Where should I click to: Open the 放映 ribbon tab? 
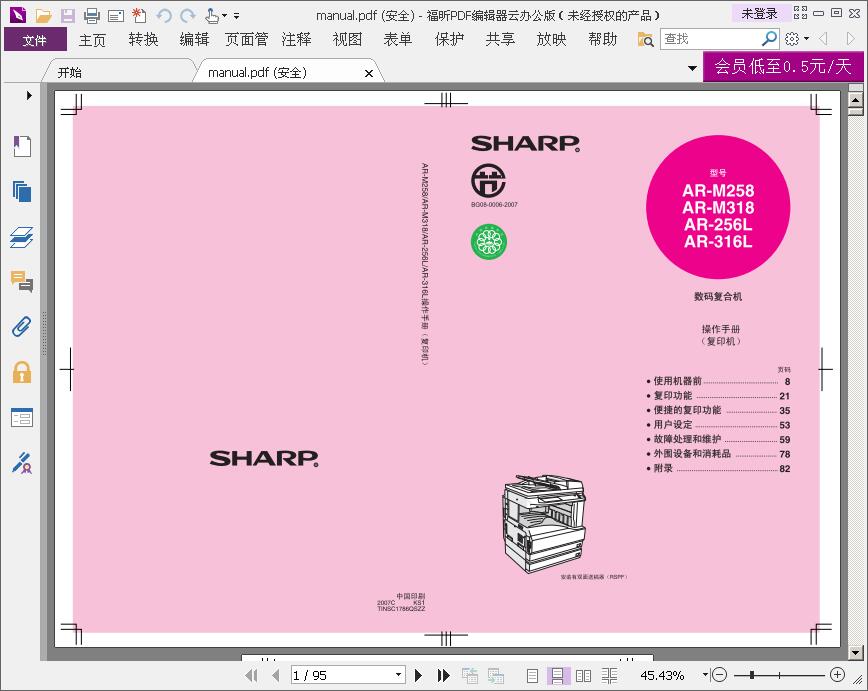coord(551,40)
